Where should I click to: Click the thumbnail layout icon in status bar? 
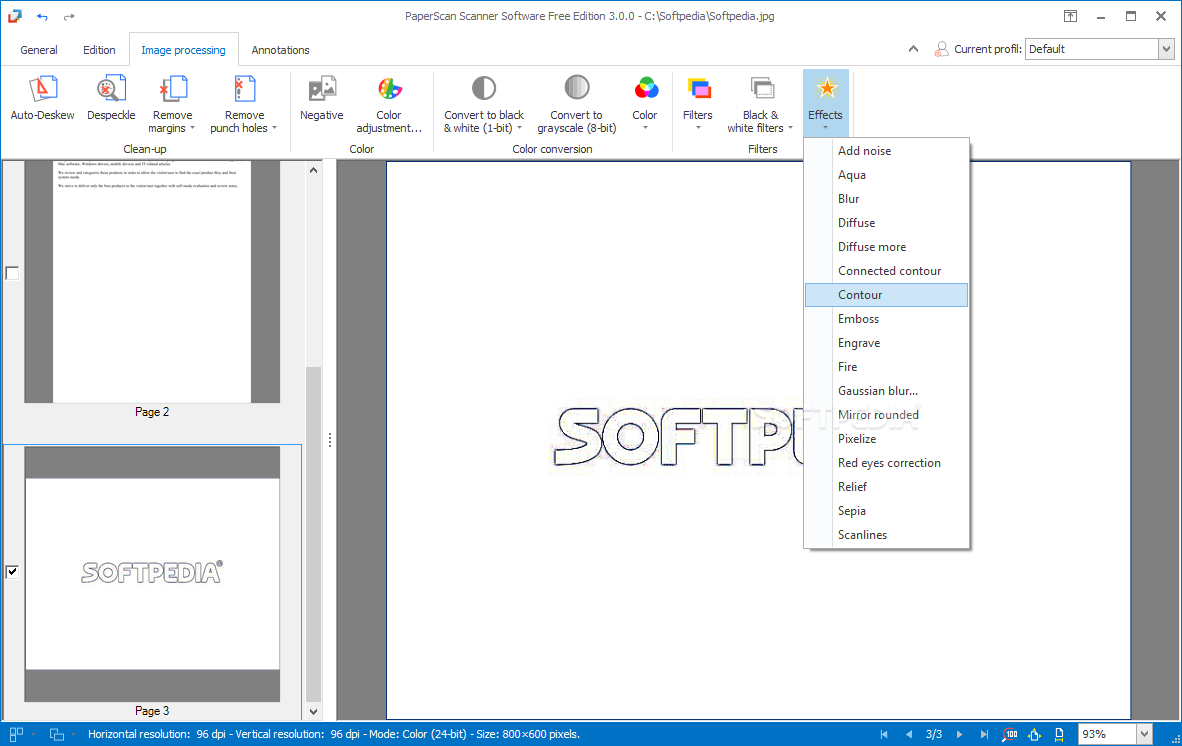point(16,734)
